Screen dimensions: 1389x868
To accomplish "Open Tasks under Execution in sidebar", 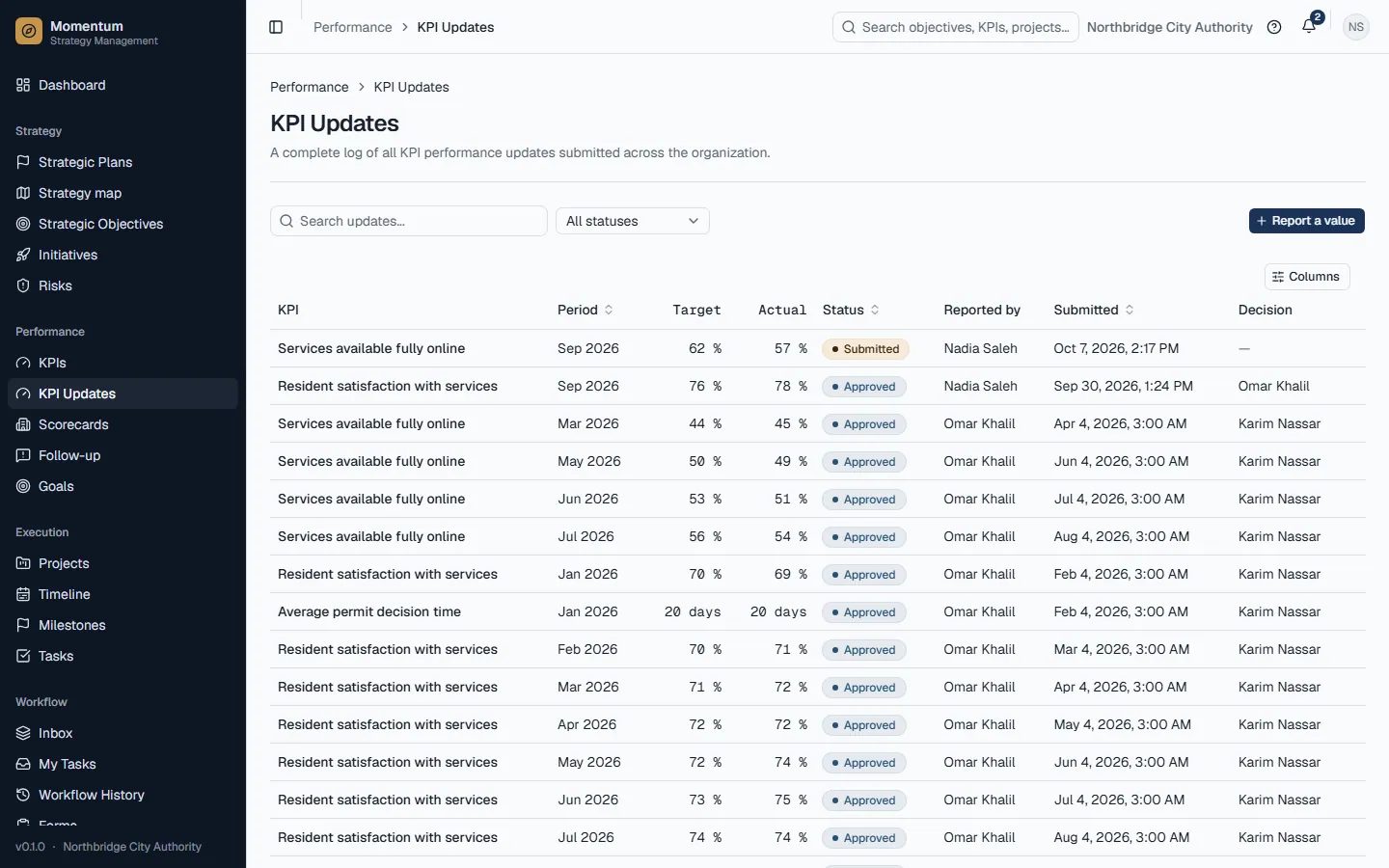I will coord(123,656).
